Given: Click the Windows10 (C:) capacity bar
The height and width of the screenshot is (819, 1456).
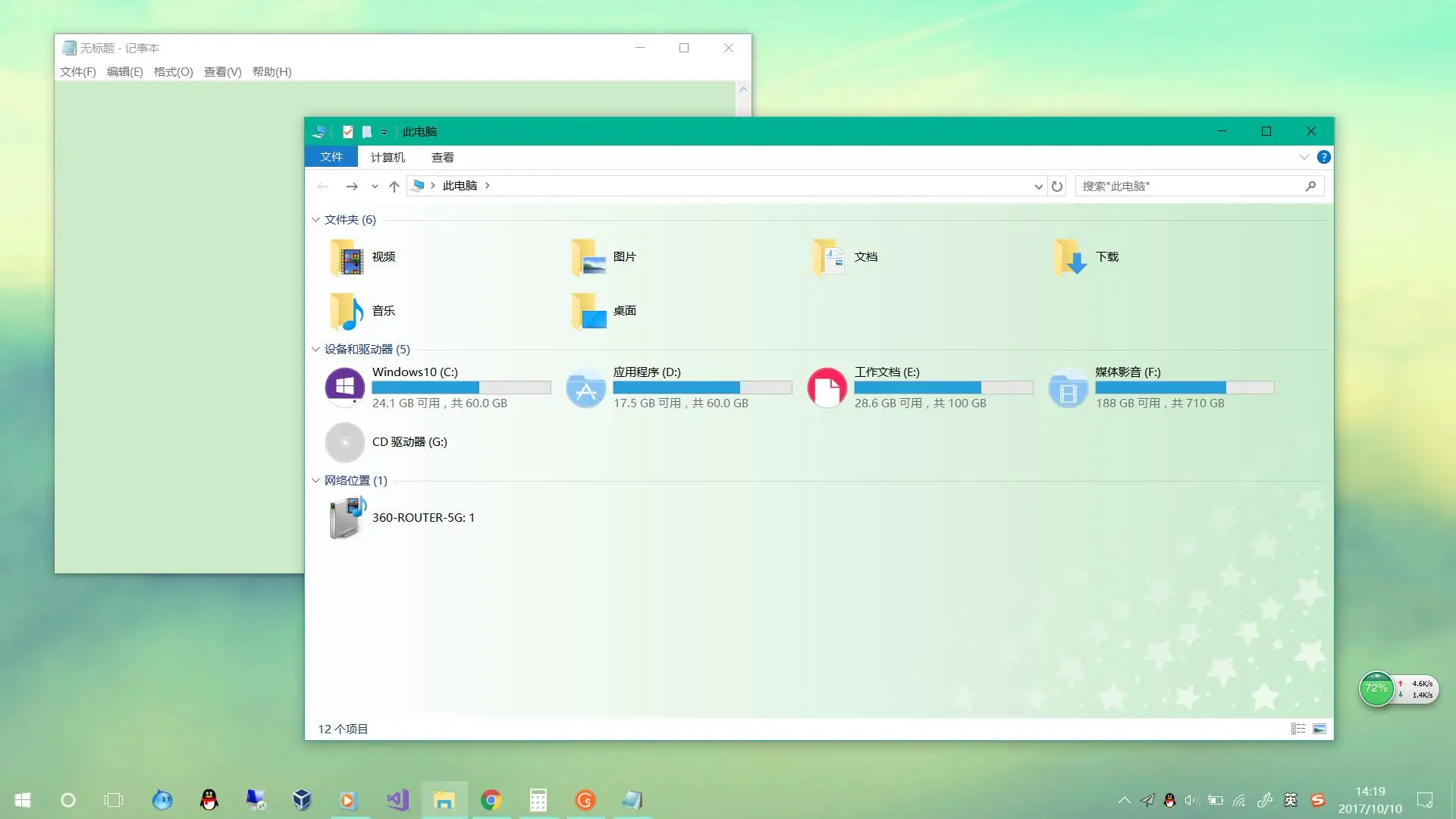Looking at the screenshot, I should tap(461, 388).
